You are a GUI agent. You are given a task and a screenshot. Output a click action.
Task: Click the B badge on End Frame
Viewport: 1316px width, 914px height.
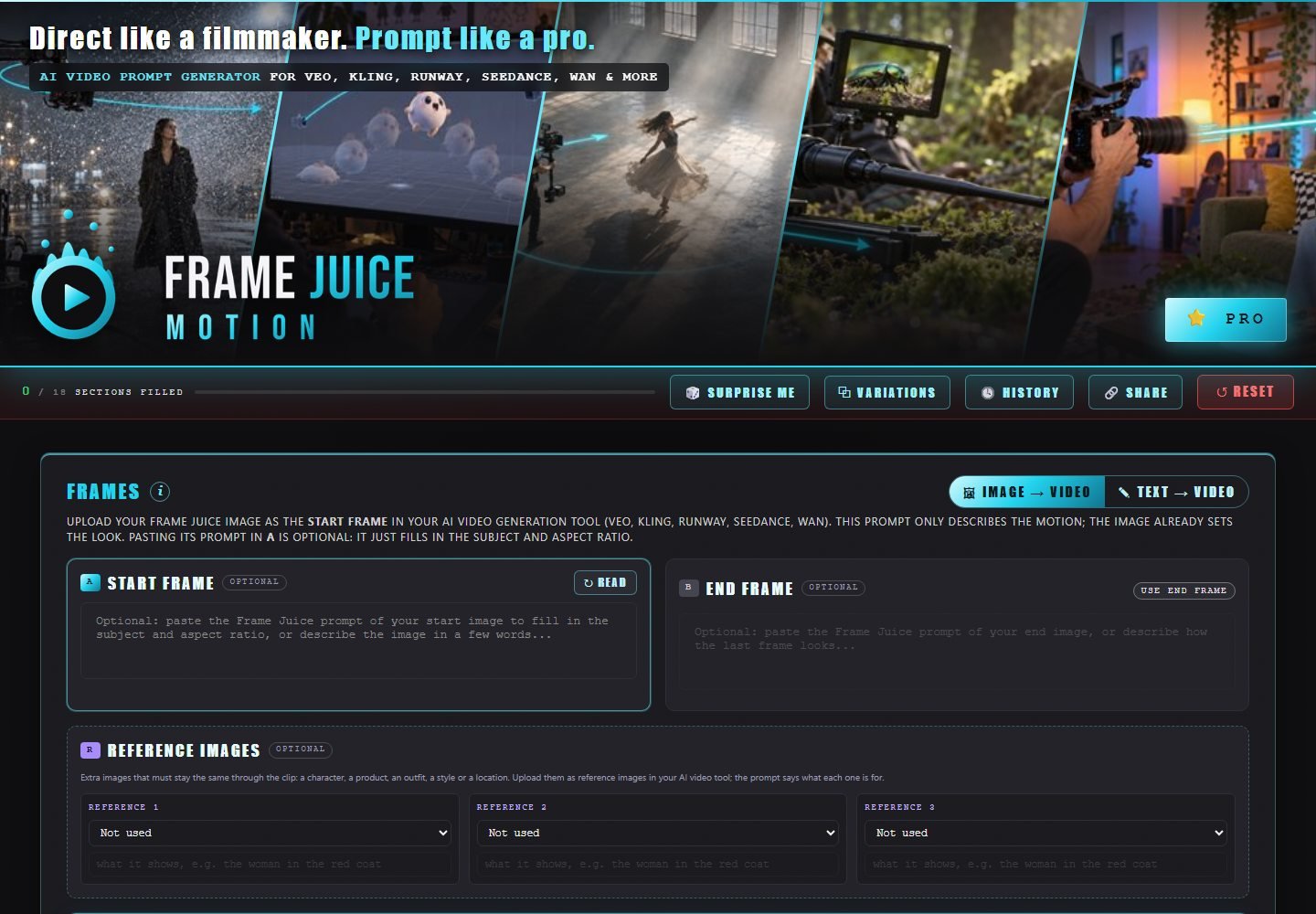tap(689, 588)
